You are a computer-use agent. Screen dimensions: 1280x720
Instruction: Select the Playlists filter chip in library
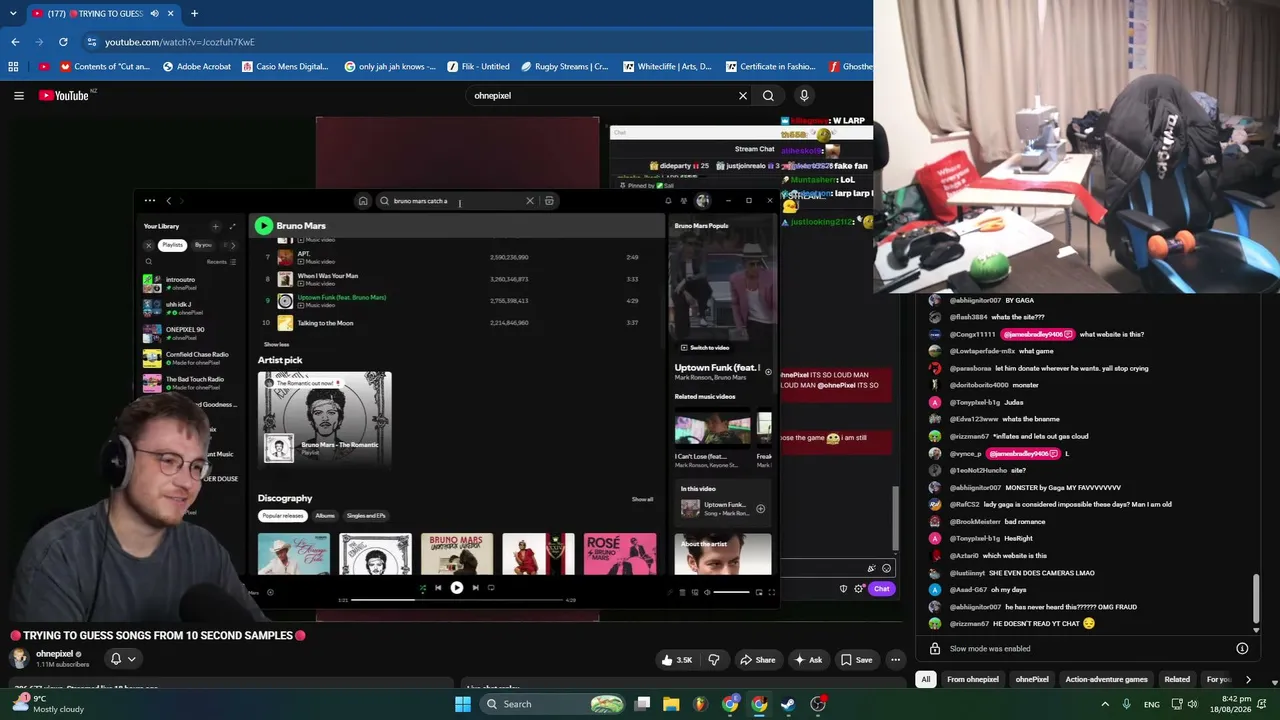pyautogui.click(x=173, y=245)
